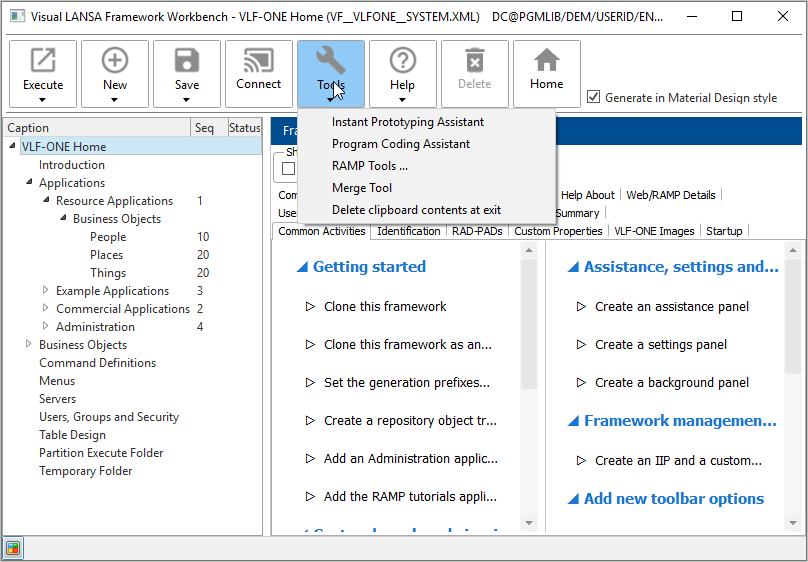
Task: Collapse Add new toolbar options section
Action: tap(573, 499)
